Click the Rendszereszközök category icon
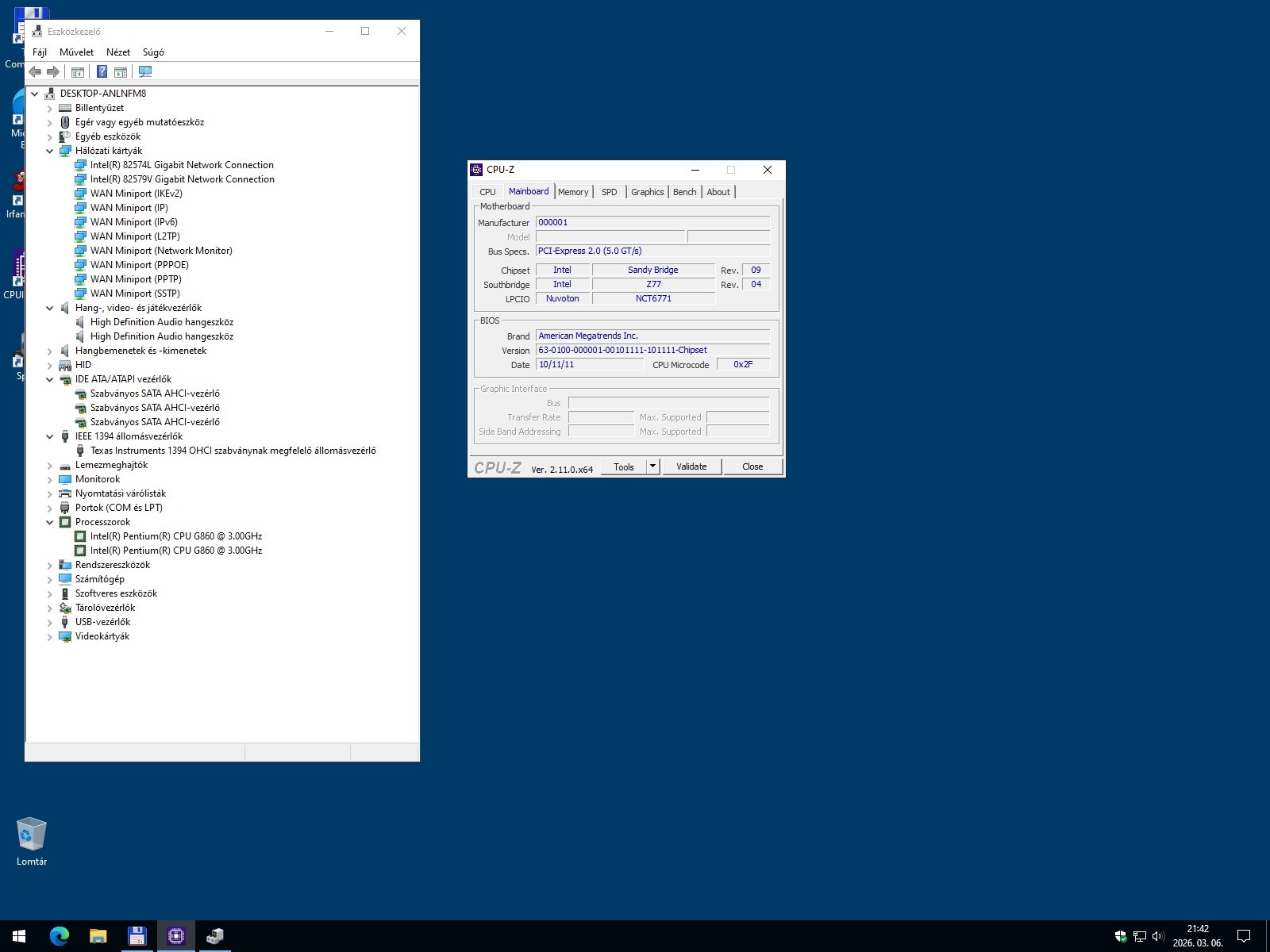1270x952 pixels. pyautogui.click(x=65, y=565)
